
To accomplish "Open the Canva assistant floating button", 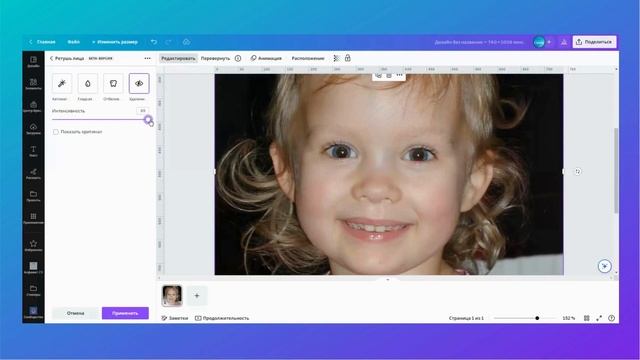I will coord(604,266).
